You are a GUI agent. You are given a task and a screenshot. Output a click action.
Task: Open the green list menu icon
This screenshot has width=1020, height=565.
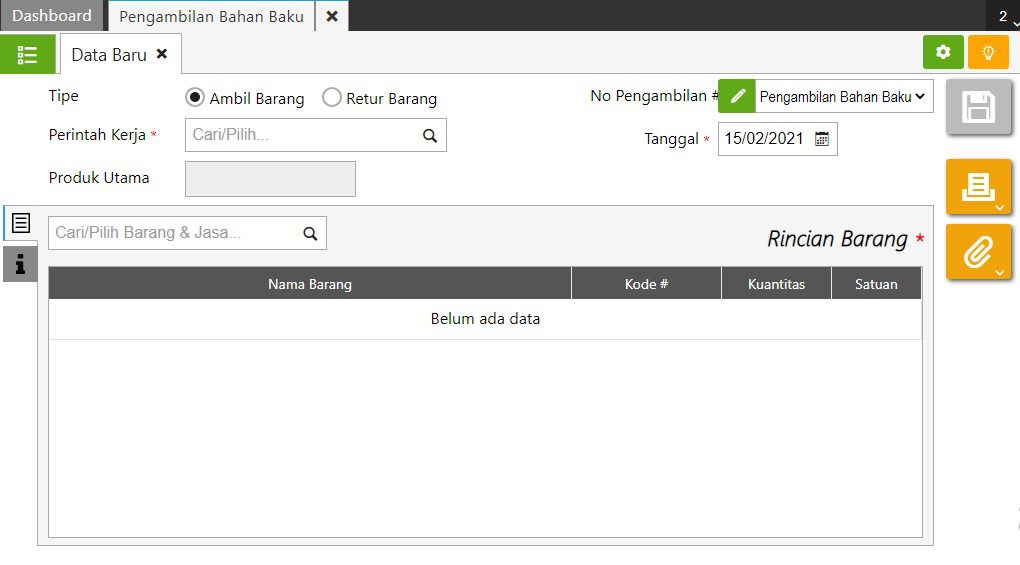tap(27, 55)
